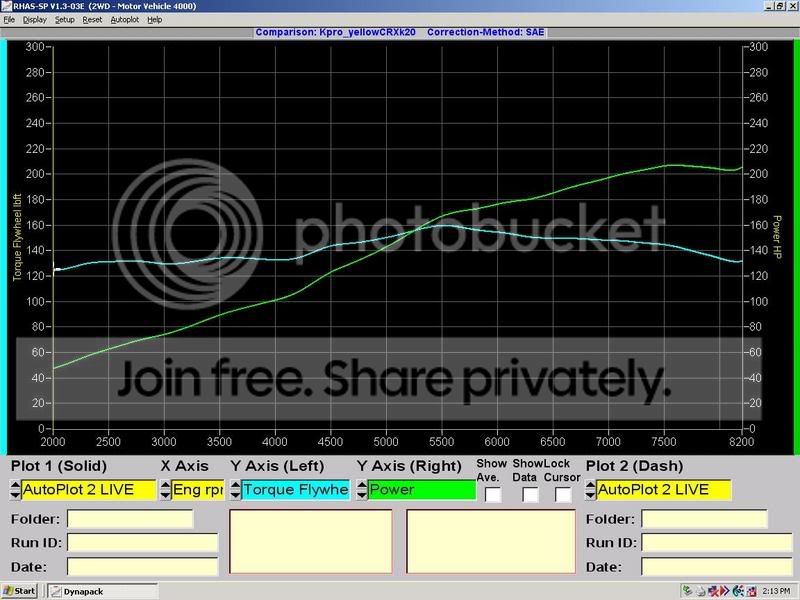Viewport: 800px width, 600px height.
Task: Click the red and blue double-chevron tray icon
Action: pyautogui.click(x=725, y=591)
